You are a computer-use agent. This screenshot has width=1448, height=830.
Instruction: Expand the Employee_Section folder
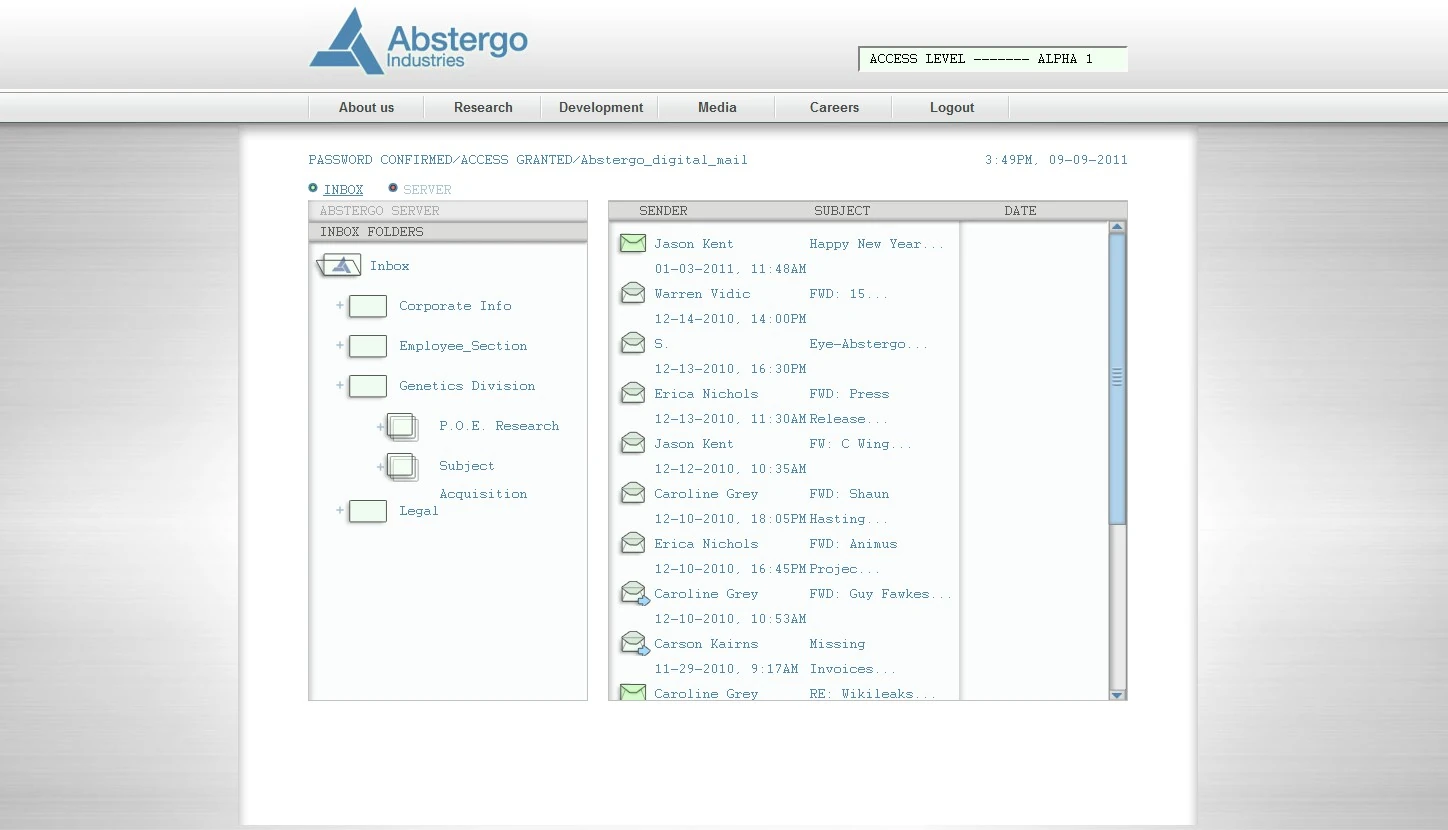click(x=340, y=345)
